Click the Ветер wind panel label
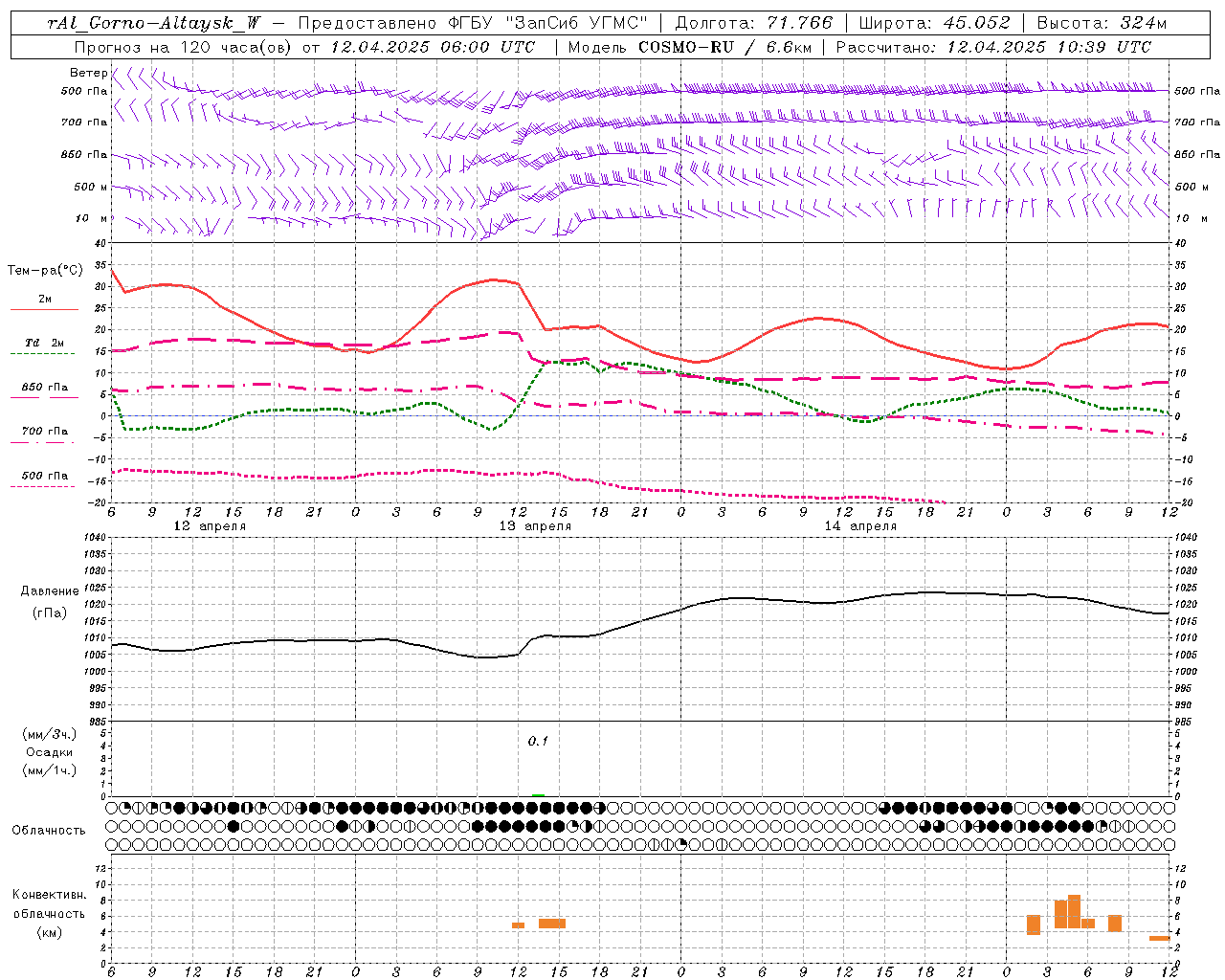 88,73
